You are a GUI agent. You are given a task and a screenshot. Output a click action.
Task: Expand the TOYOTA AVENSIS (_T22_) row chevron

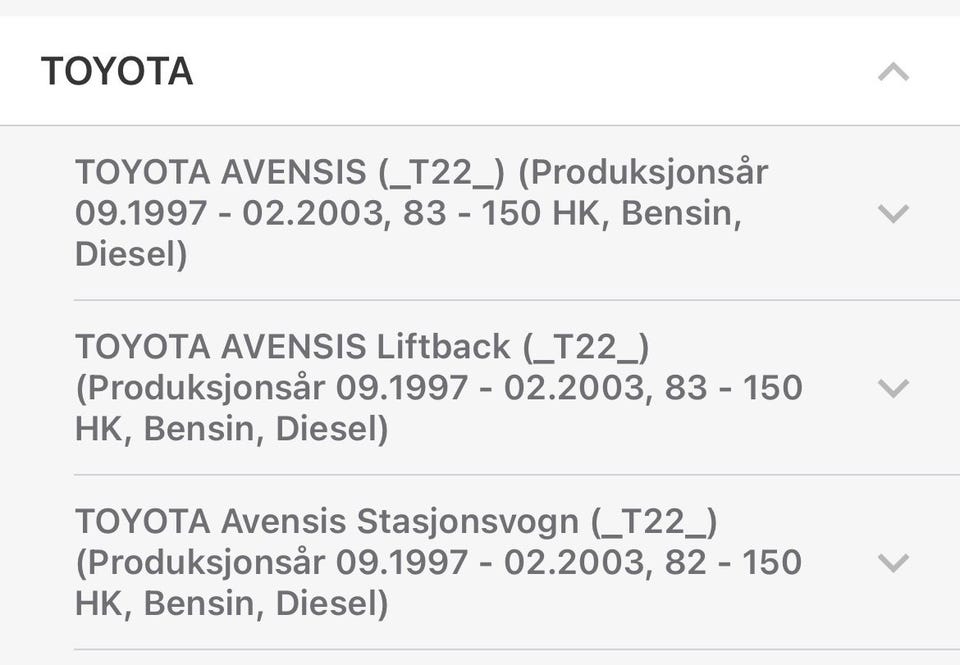click(x=892, y=213)
